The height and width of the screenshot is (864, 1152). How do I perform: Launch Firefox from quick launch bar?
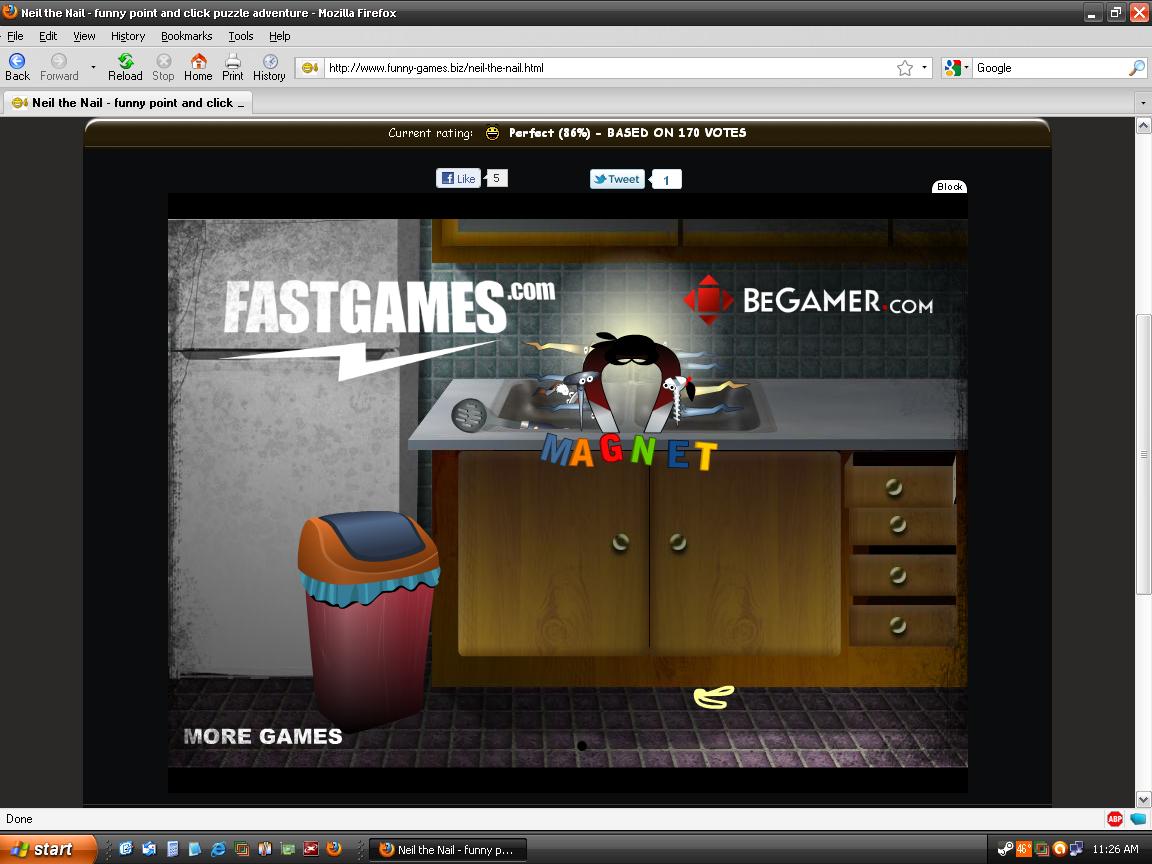coord(334,849)
